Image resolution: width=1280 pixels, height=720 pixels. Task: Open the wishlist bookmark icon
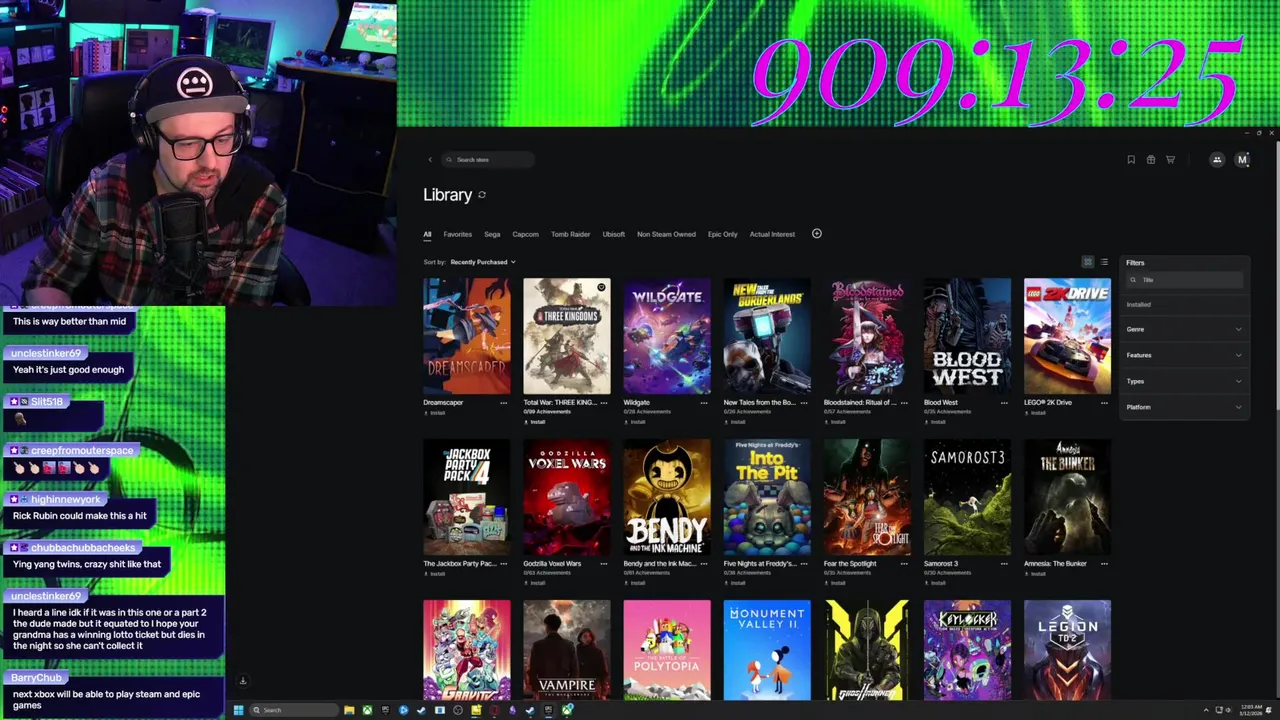(1131, 160)
